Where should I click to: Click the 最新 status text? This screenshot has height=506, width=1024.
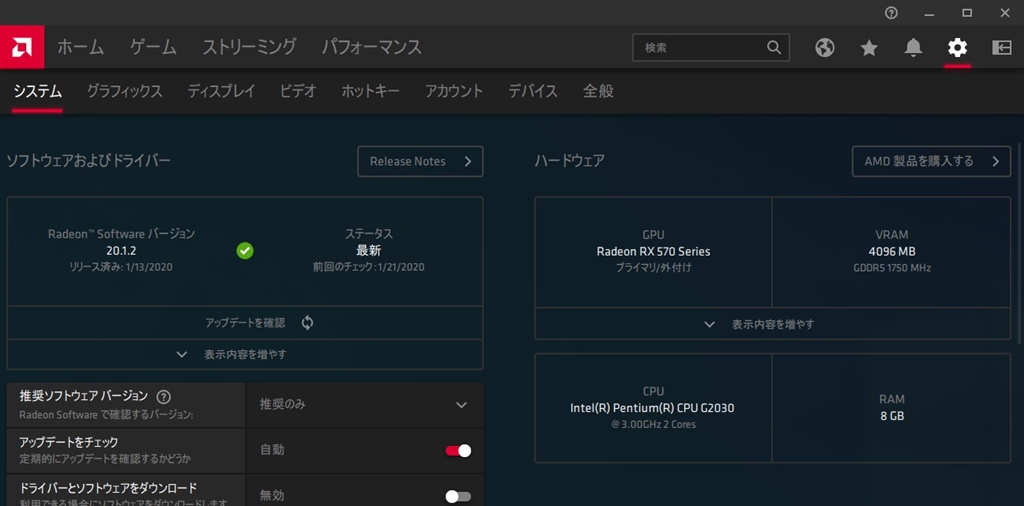click(x=368, y=251)
